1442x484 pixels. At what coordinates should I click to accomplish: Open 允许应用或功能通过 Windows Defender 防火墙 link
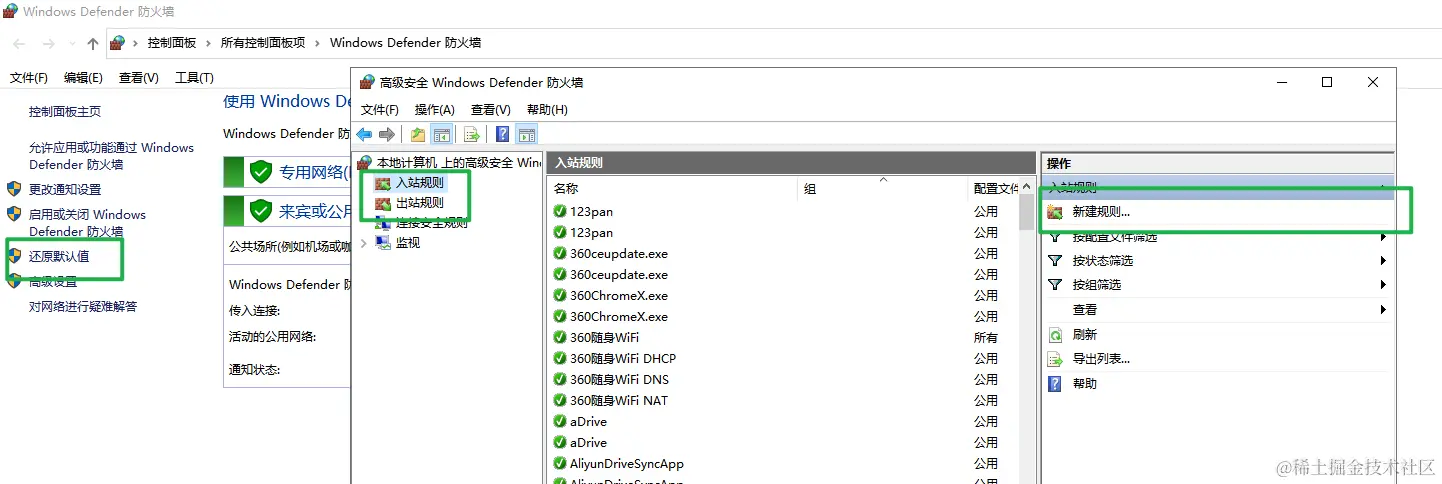point(111,156)
